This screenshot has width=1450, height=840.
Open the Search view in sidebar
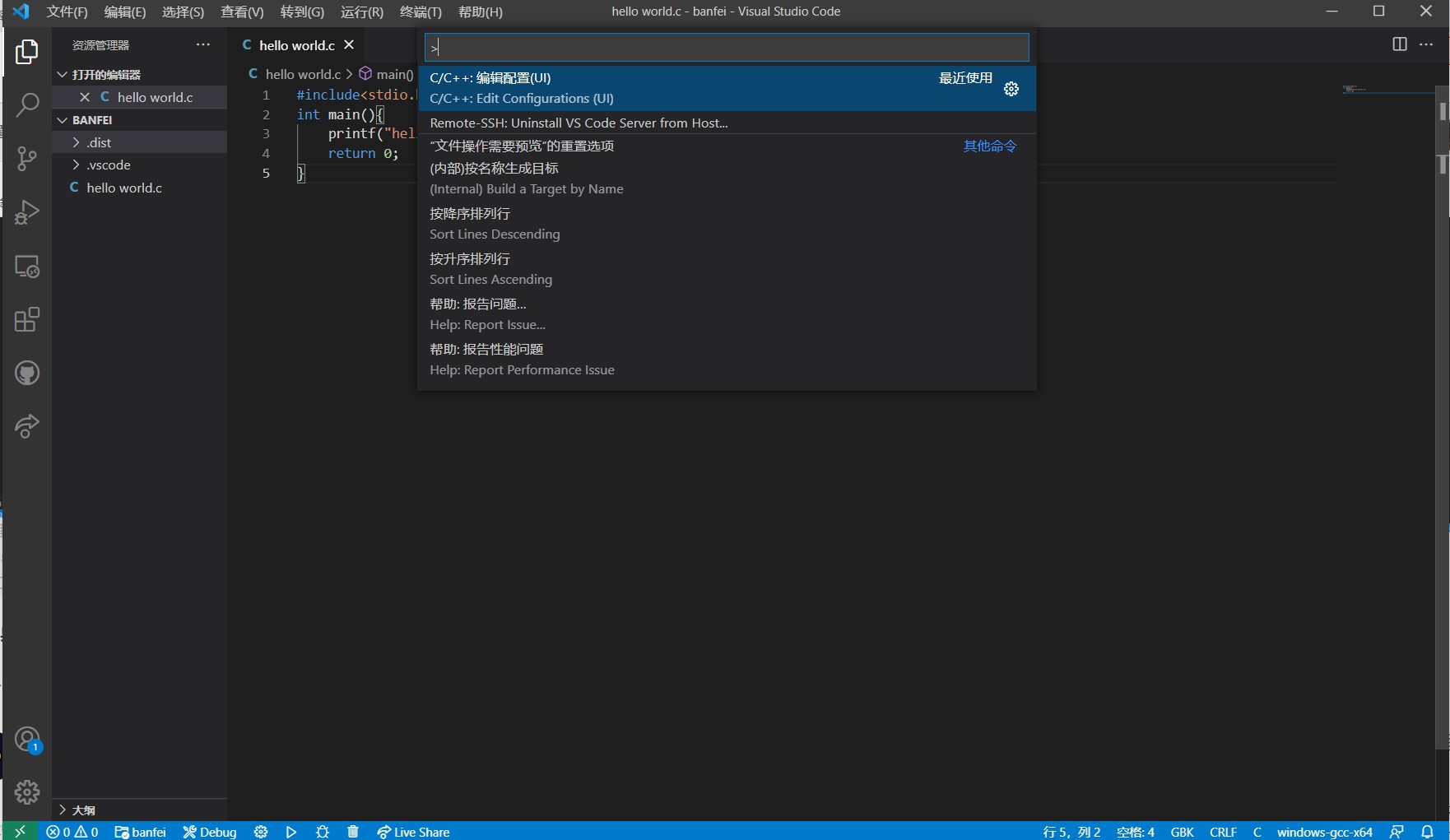[27, 105]
